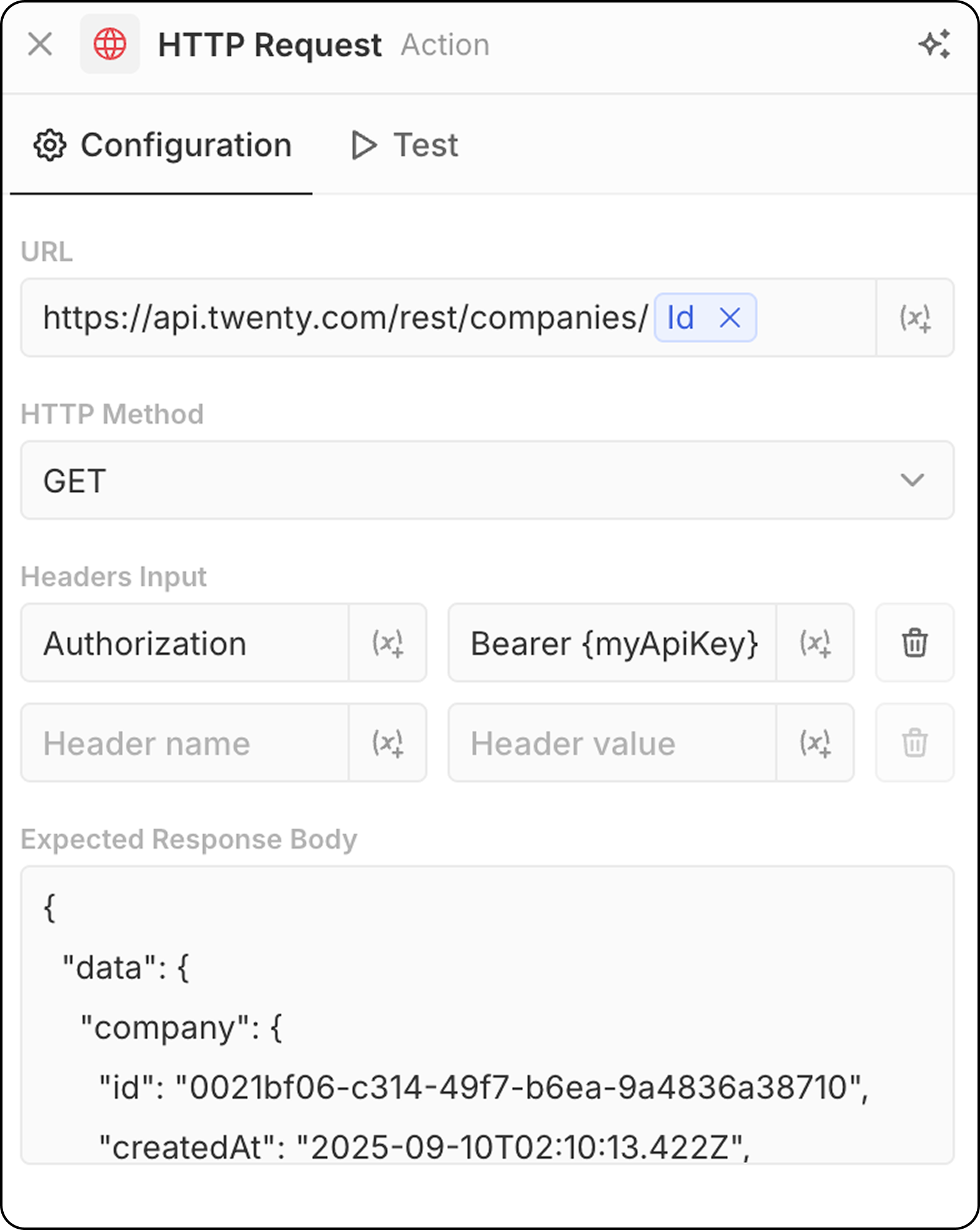Image resolution: width=980 pixels, height=1230 pixels.
Task: Insert variable into Bearer header value
Action: (x=815, y=642)
